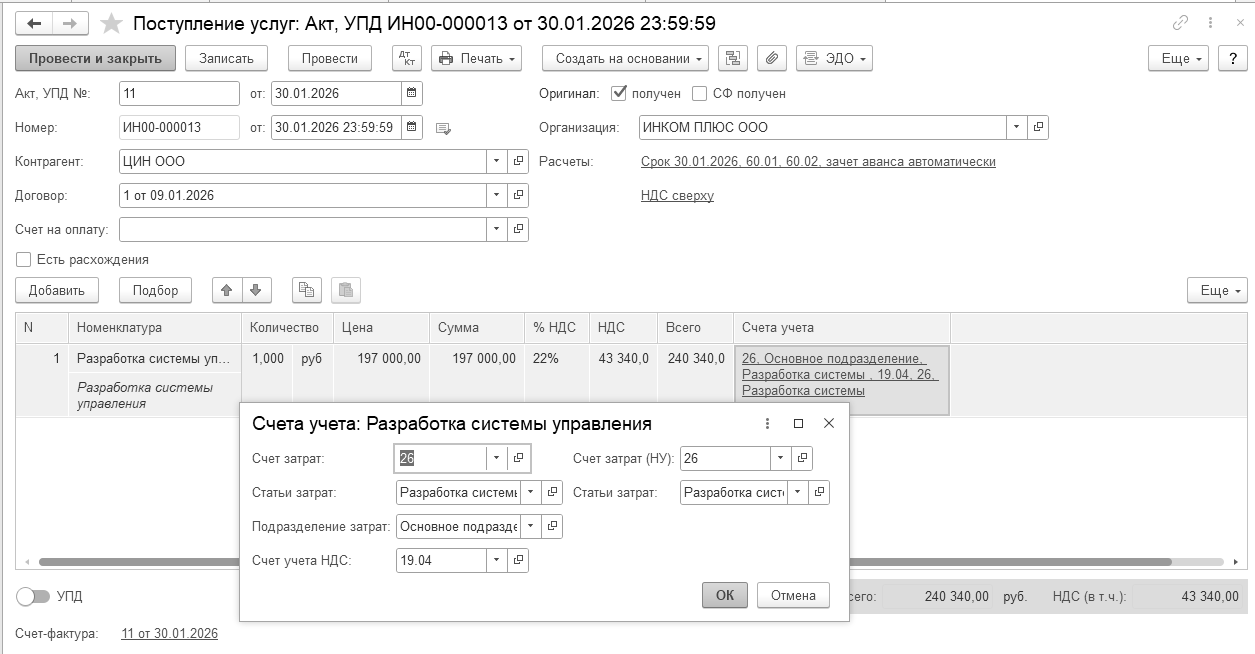This screenshot has width=1255, height=654.
Task: Open Контрагент ЦИН ООО card icon
Action: [518, 161]
